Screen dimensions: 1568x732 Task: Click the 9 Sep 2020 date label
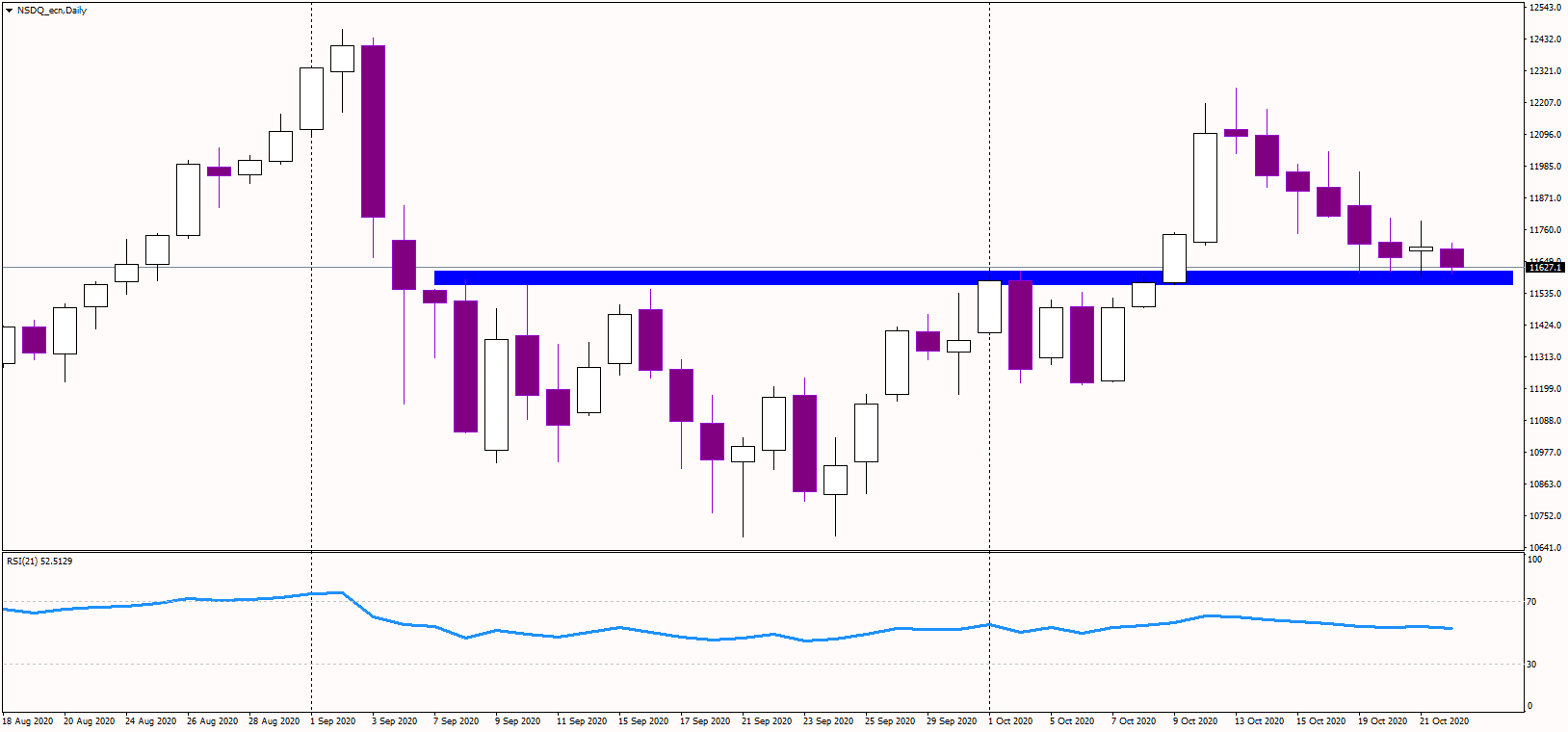click(x=518, y=721)
